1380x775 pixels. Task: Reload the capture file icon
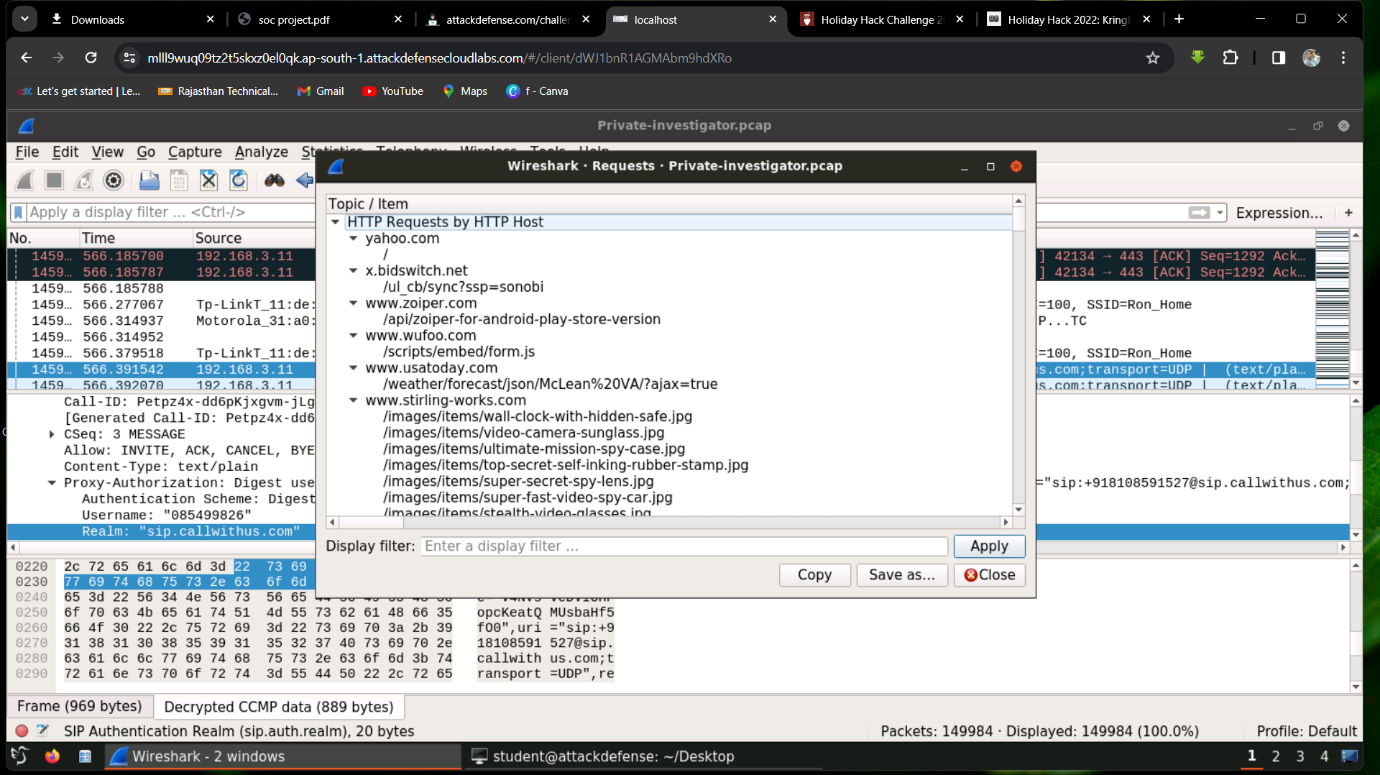(x=238, y=181)
